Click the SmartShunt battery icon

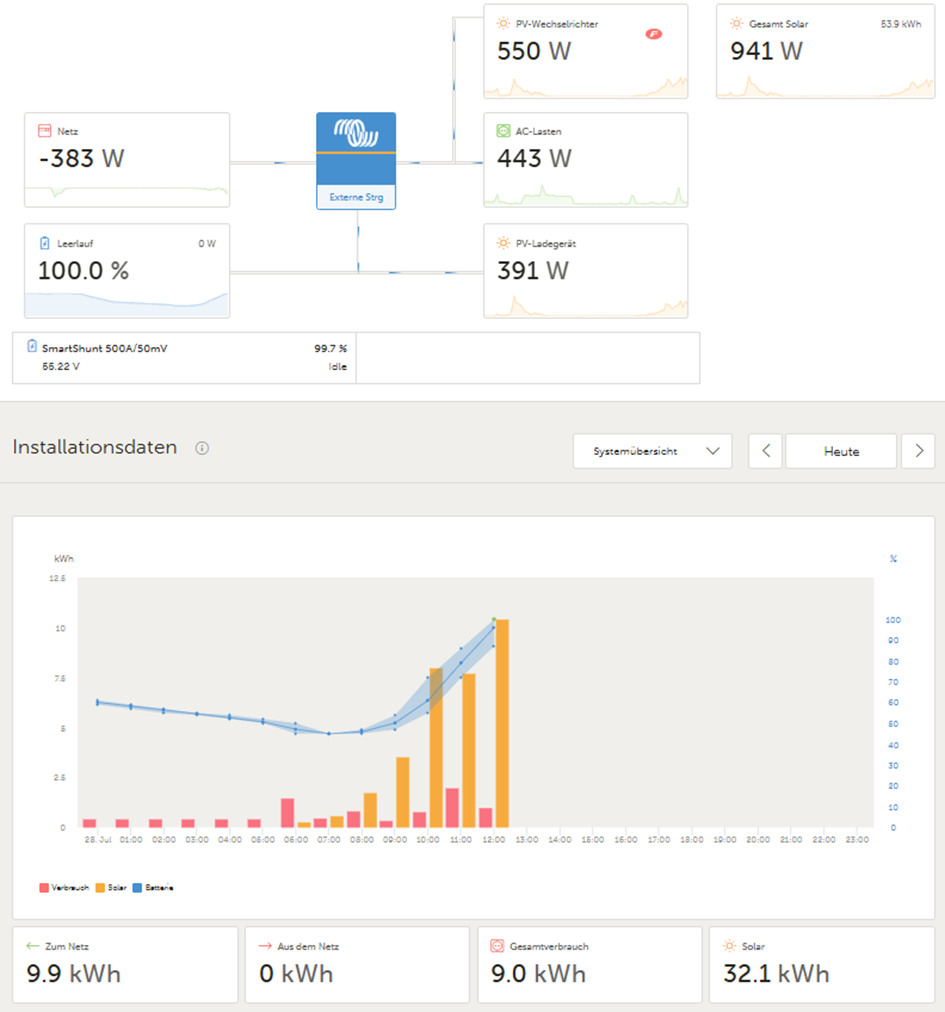click(32, 346)
